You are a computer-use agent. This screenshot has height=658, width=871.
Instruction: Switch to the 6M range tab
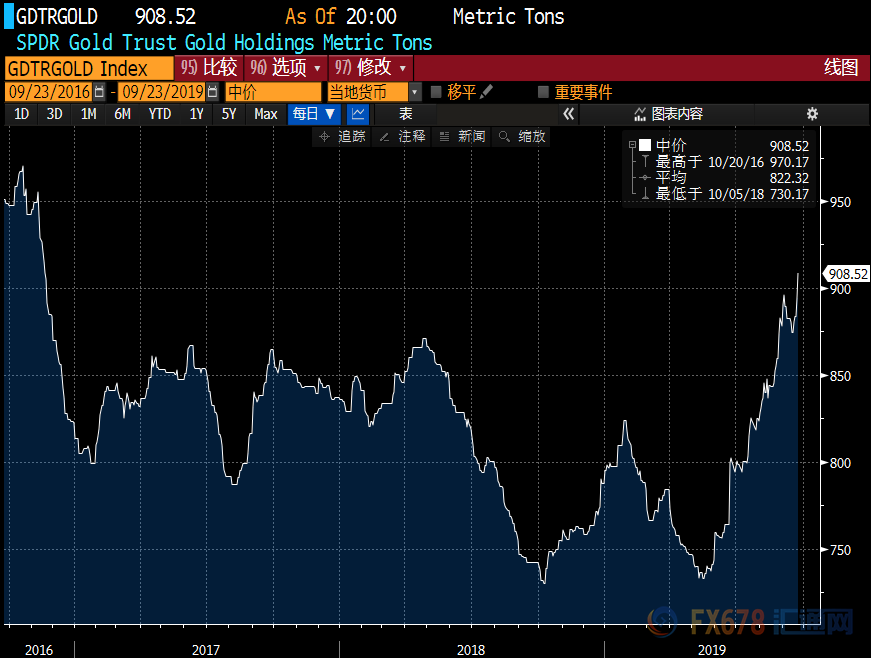tap(122, 114)
